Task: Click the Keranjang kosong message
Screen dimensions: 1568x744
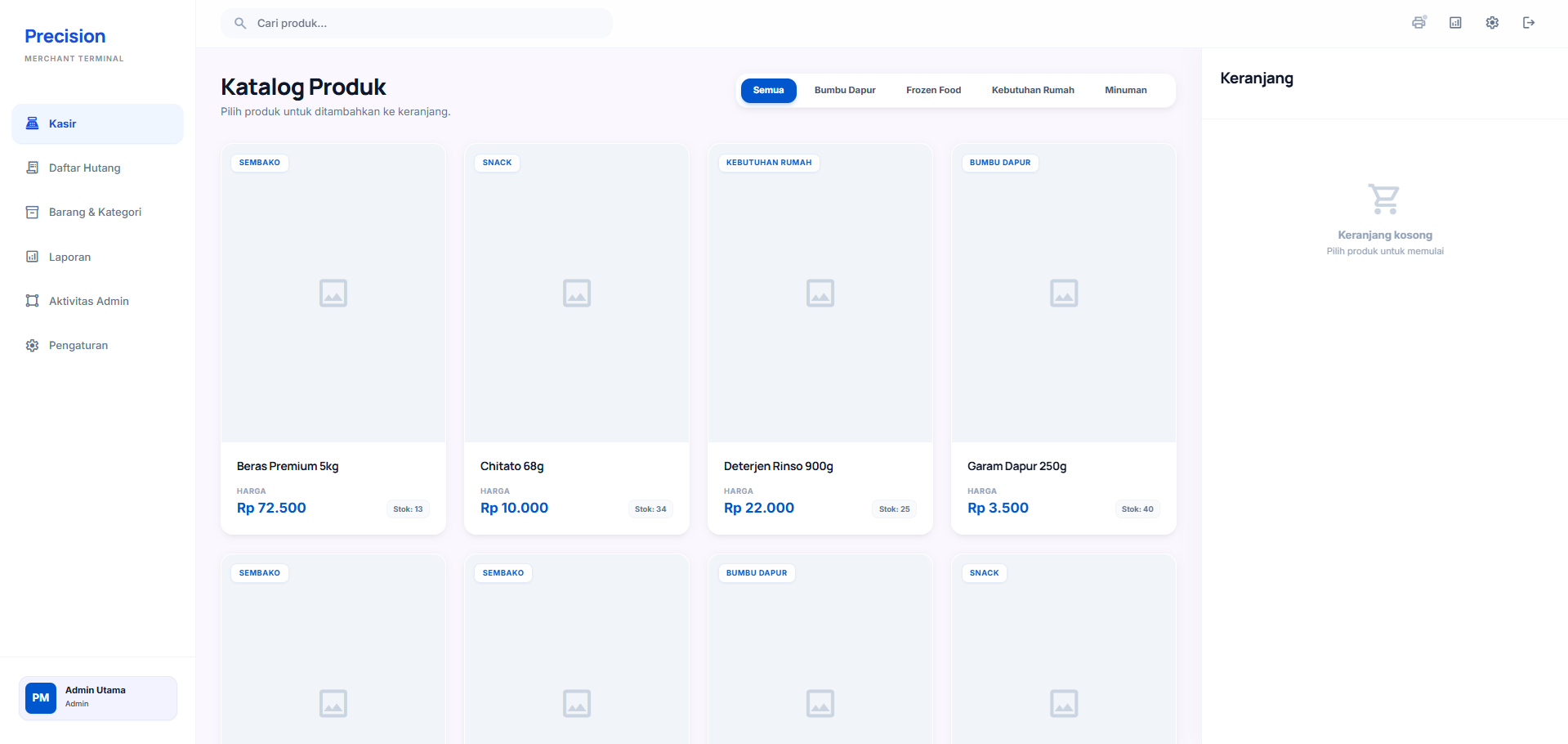Action: 1385,235
